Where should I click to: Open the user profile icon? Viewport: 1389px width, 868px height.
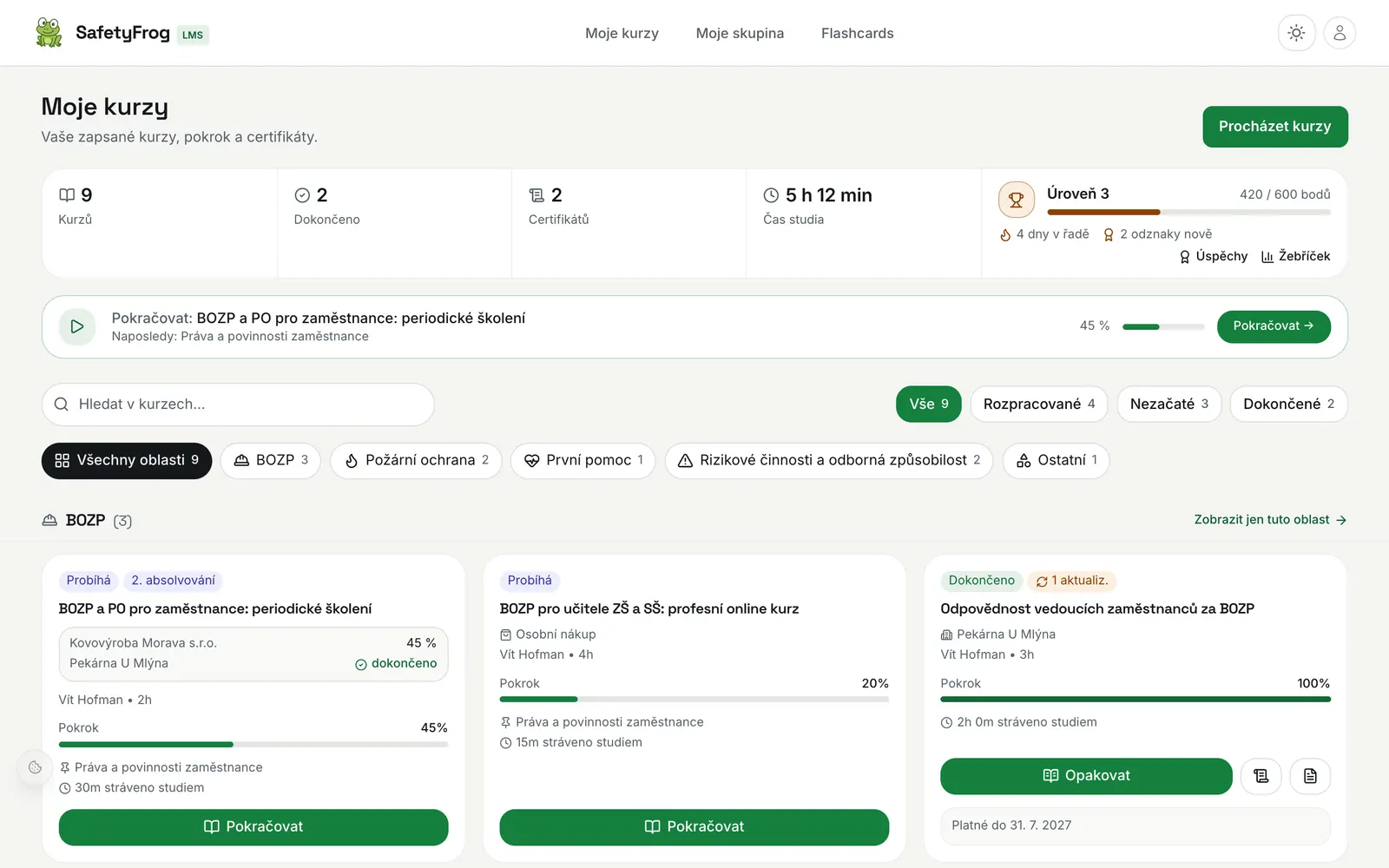pyautogui.click(x=1340, y=33)
